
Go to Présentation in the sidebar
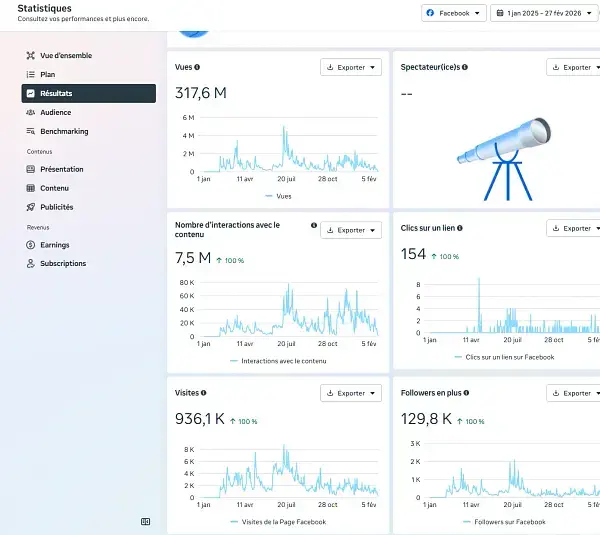pos(61,169)
